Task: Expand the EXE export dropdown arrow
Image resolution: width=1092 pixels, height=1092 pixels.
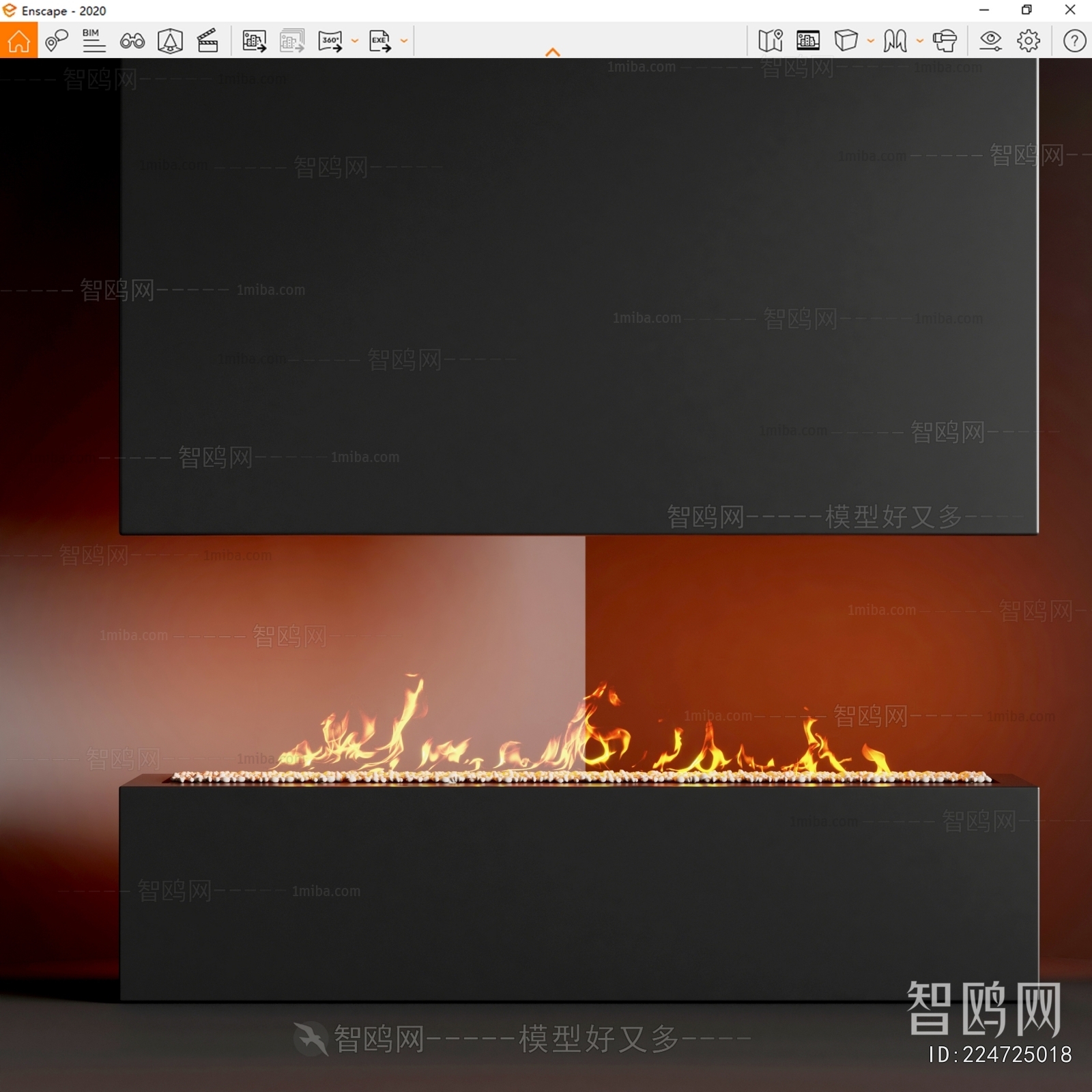Action: [404, 41]
